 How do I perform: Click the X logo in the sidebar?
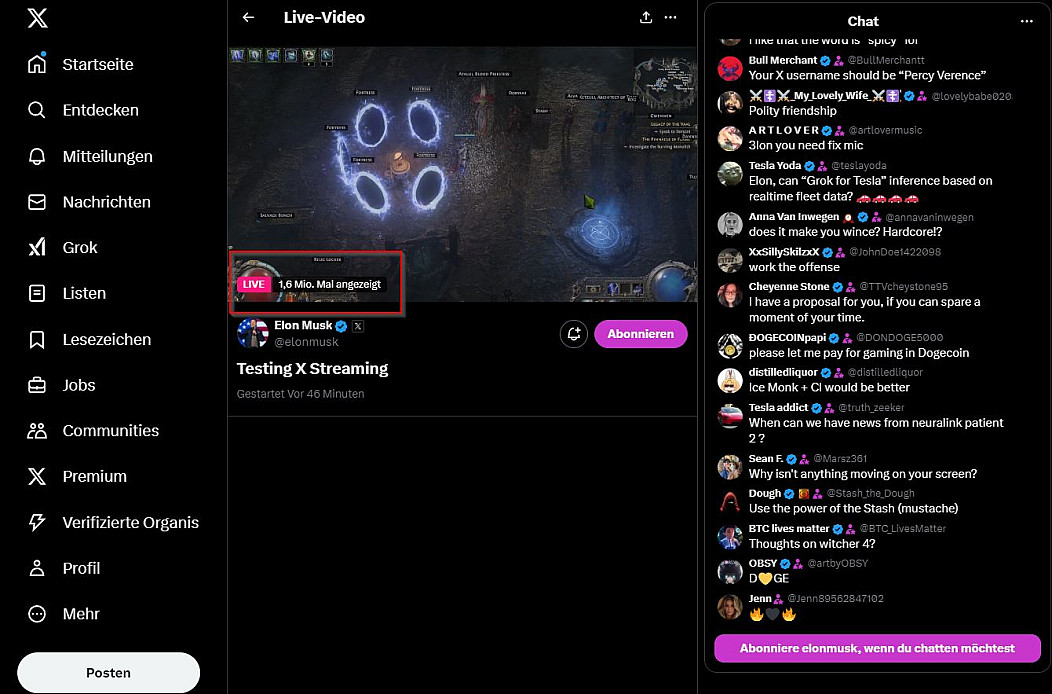[x=37, y=18]
